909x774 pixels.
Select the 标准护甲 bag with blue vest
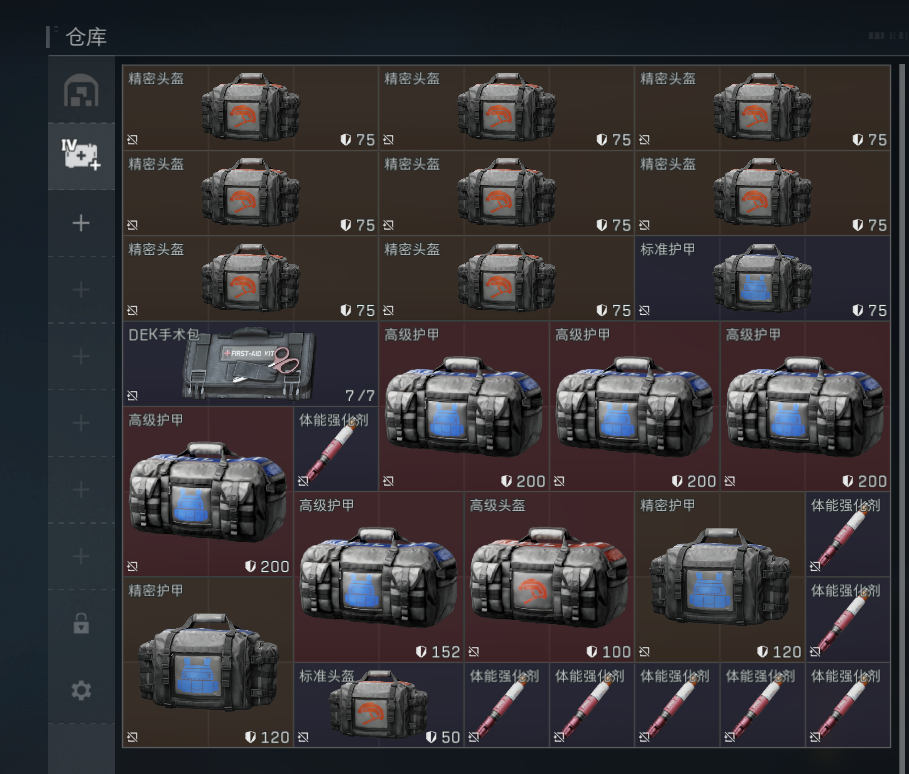(x=762, y=279)
